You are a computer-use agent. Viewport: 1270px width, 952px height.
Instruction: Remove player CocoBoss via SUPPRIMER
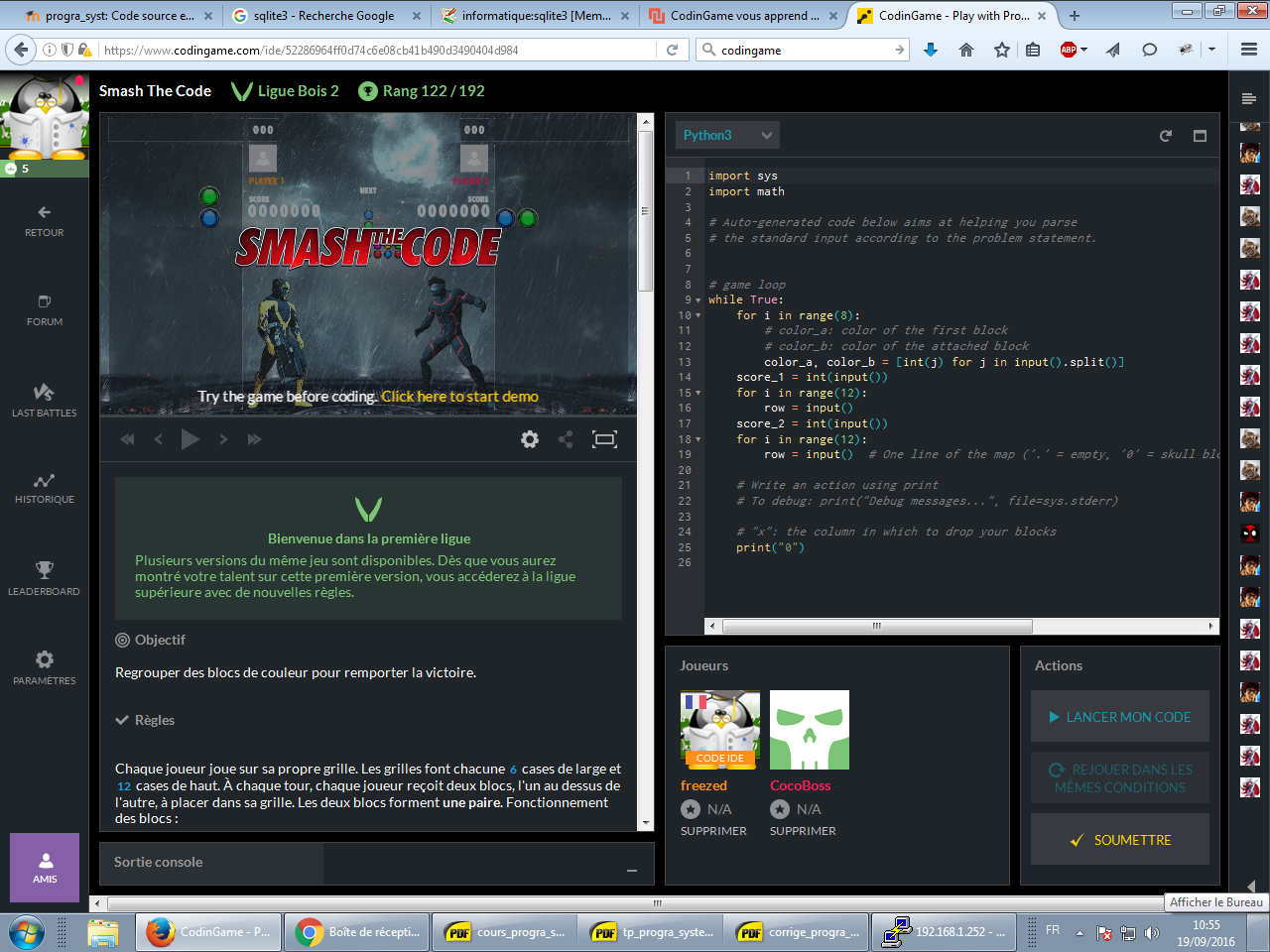pyautogui.click(x=803, y=831)
